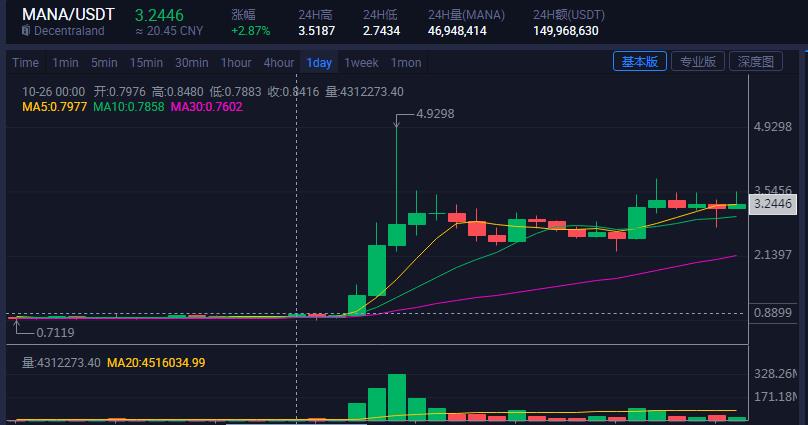Click the 24H volume 46,948,414

coord(457,31)
